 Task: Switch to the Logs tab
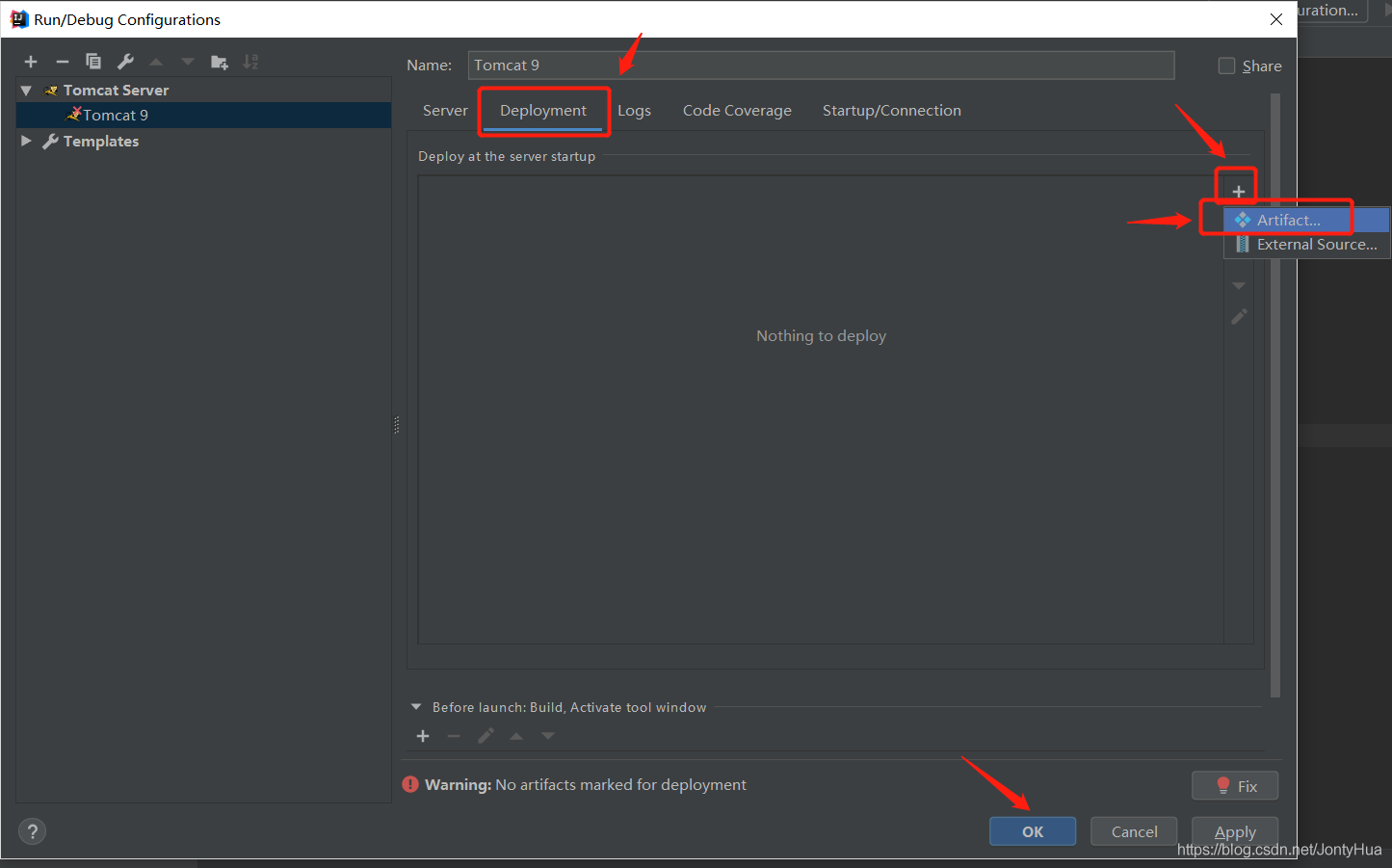(x=634, y=110)
